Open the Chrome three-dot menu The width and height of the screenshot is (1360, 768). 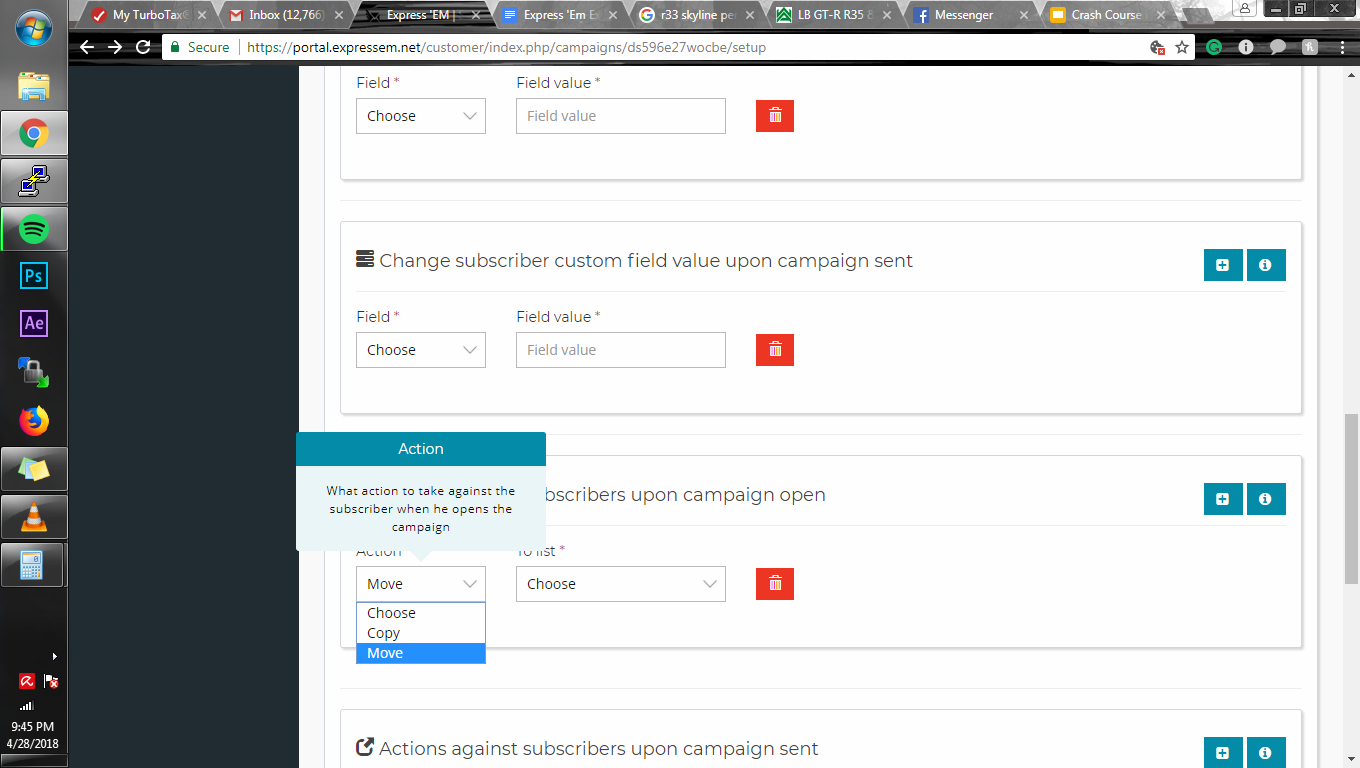pos(1342,47)
